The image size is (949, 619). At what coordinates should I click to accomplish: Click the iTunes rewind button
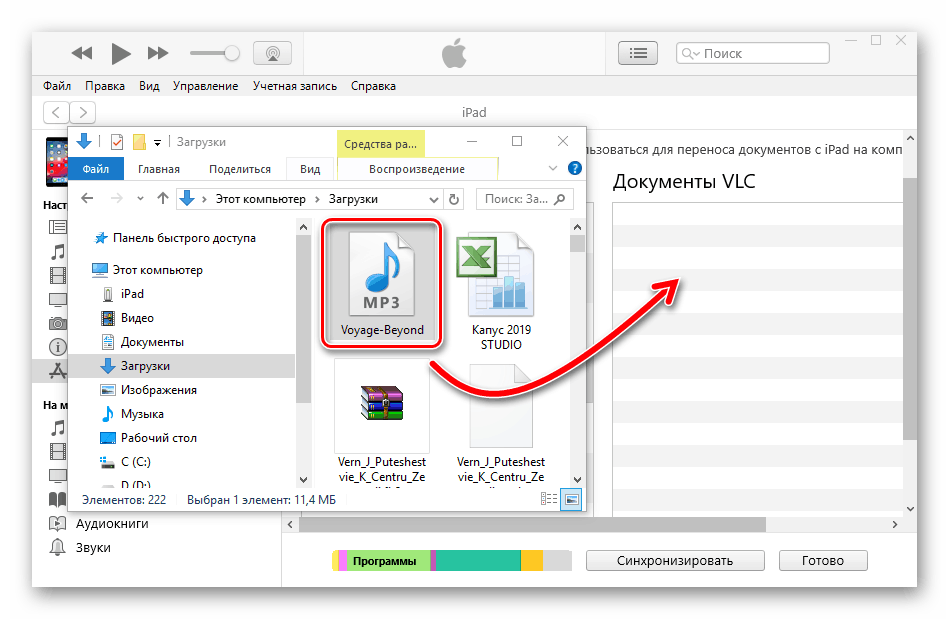(x=82, y=53)
